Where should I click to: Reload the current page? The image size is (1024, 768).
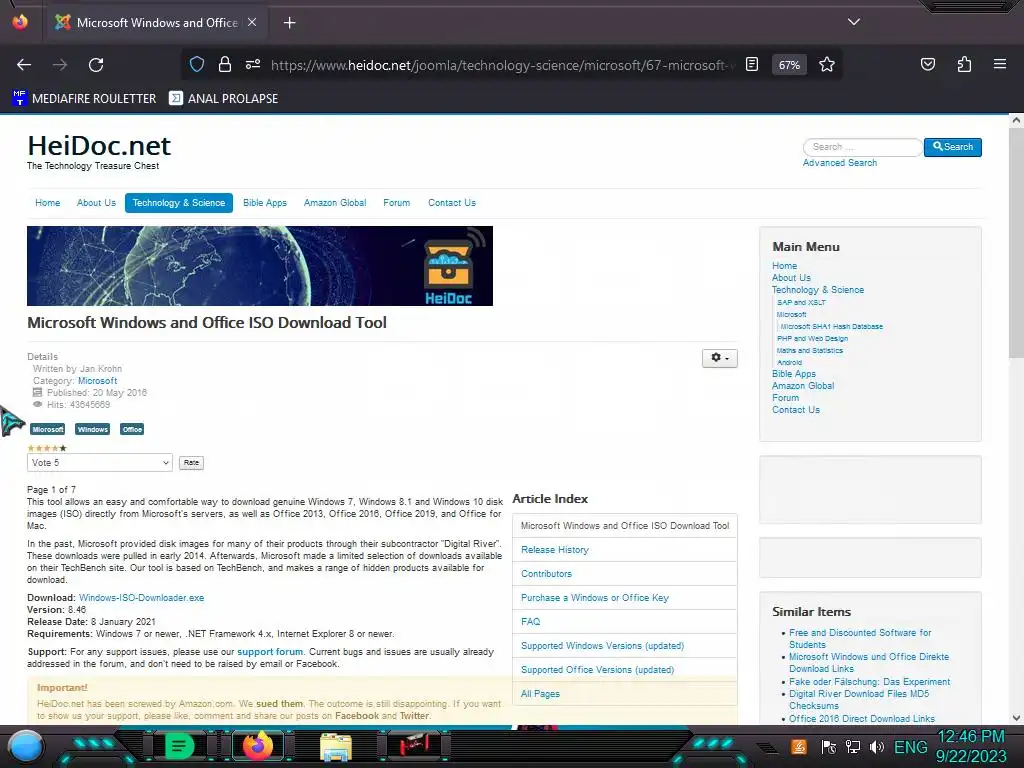[96, 65]
